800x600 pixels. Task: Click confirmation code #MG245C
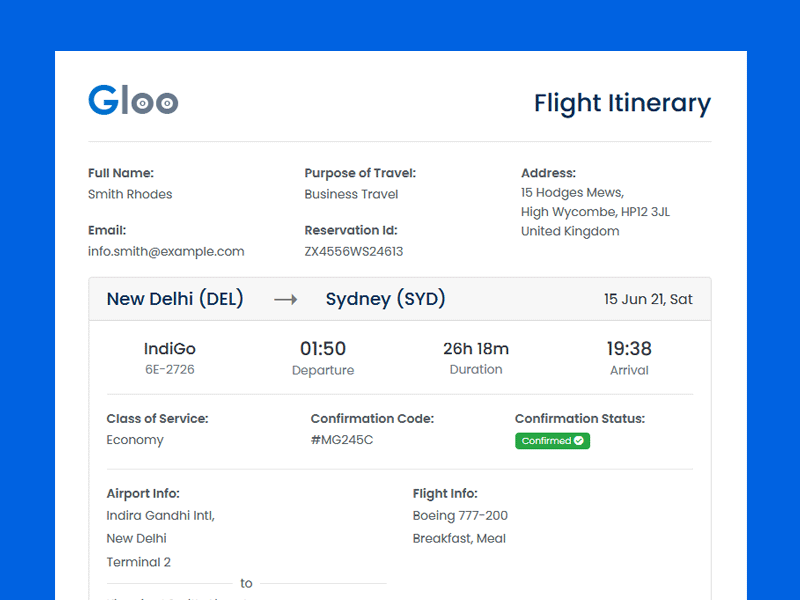(342, 440)
